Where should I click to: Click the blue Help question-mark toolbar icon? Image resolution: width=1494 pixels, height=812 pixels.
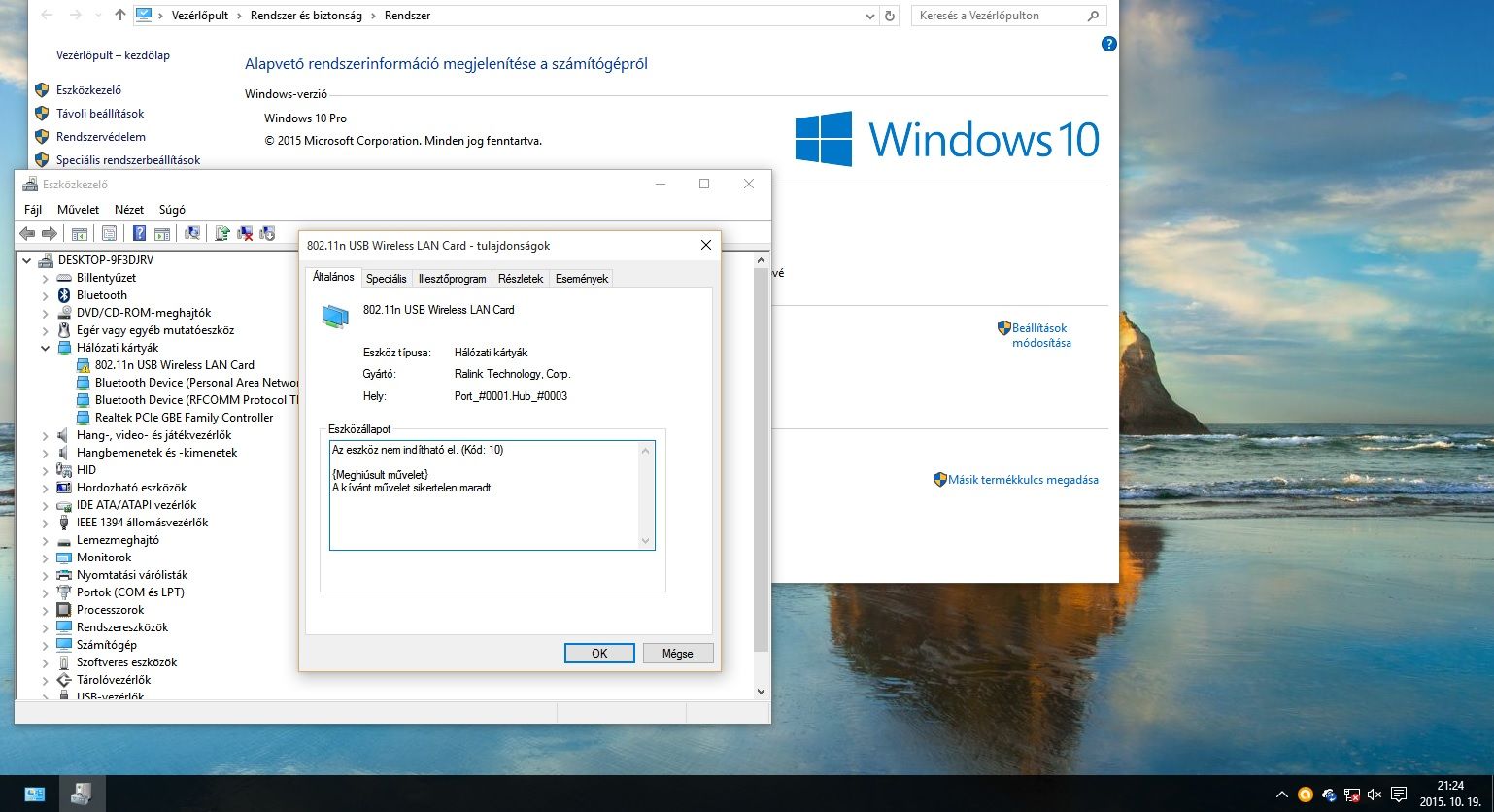(140, 233)
